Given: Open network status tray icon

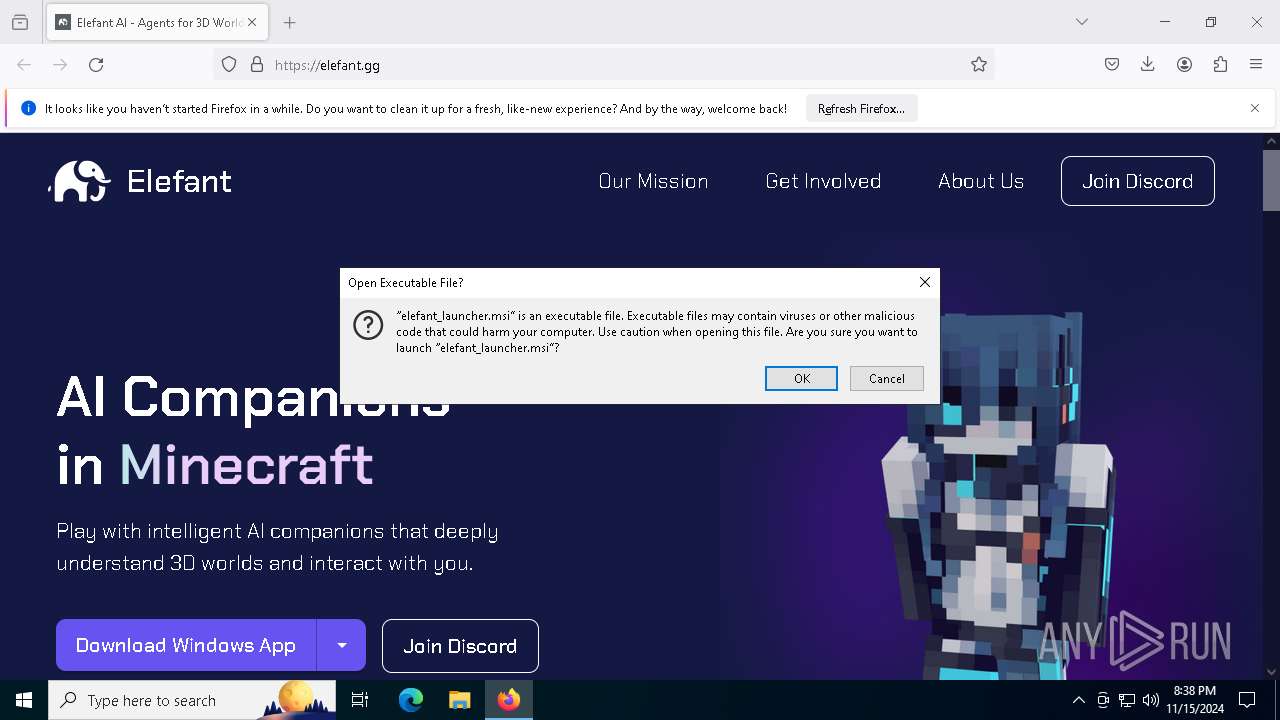Looking at the screenshot, I should click(1127, 700).
